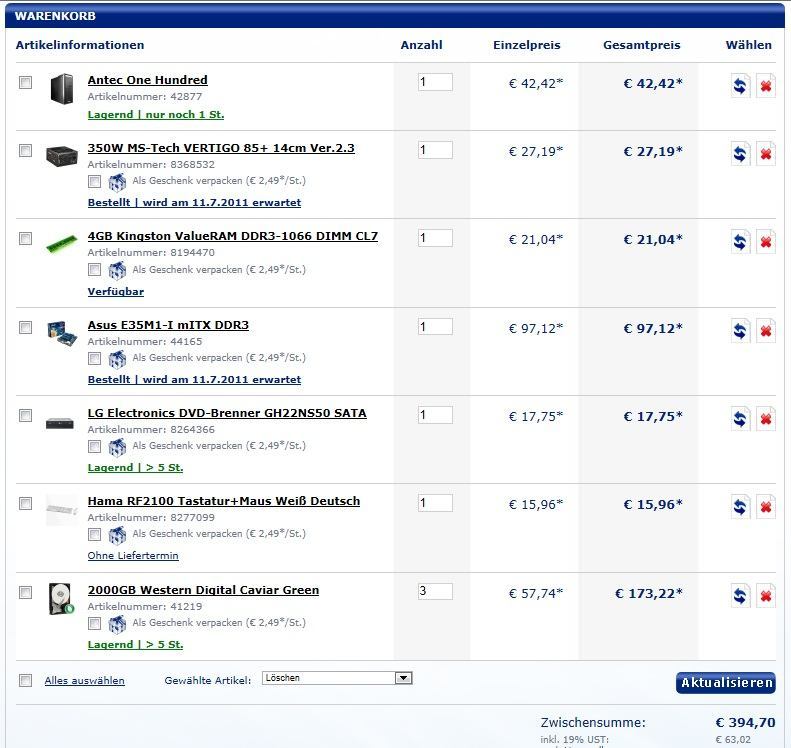
Task: Enable gift wrapping for Asus E35M1-I
Action: coord(94,358)
